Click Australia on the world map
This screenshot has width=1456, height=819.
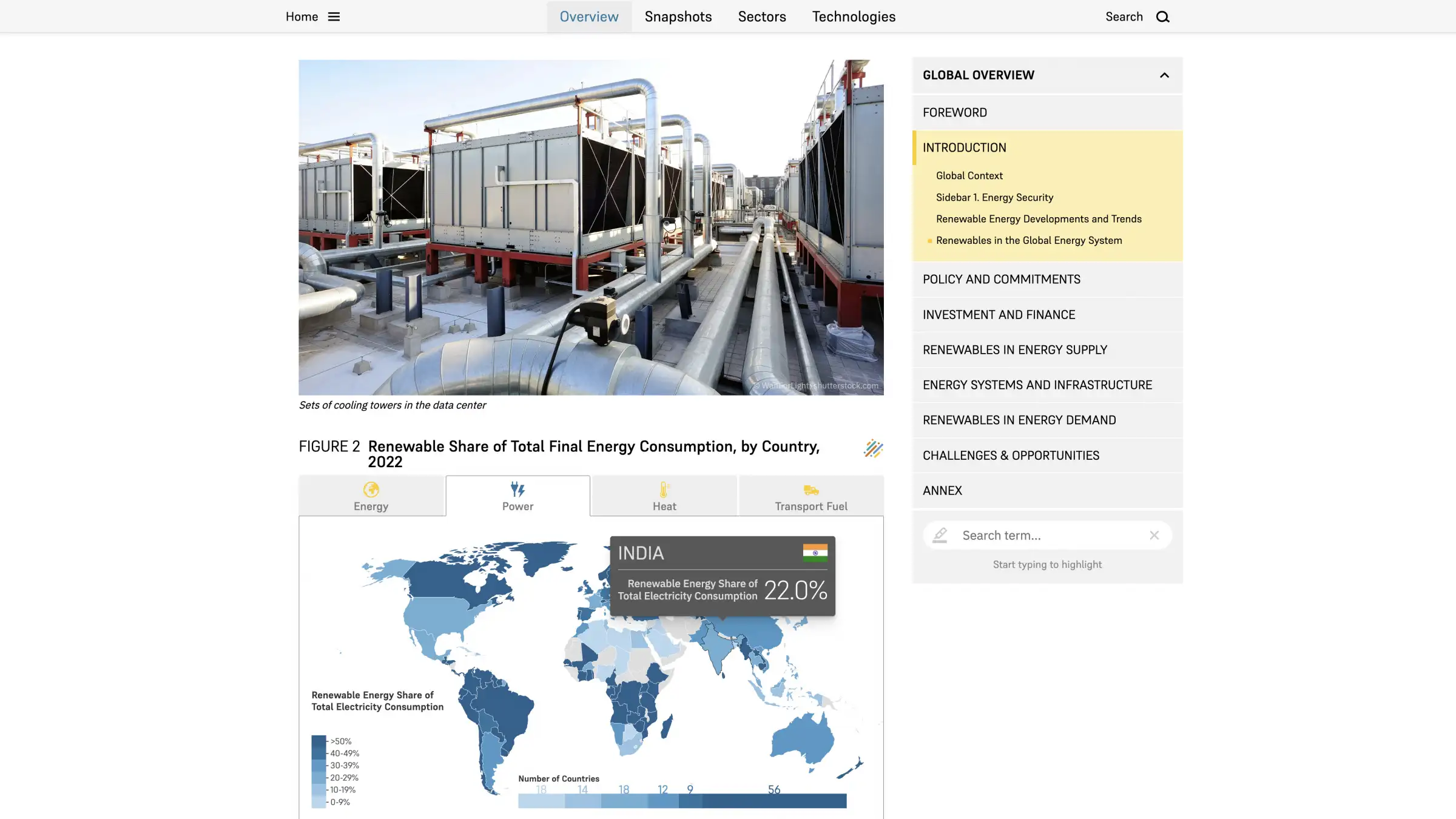tap(802, 739)
